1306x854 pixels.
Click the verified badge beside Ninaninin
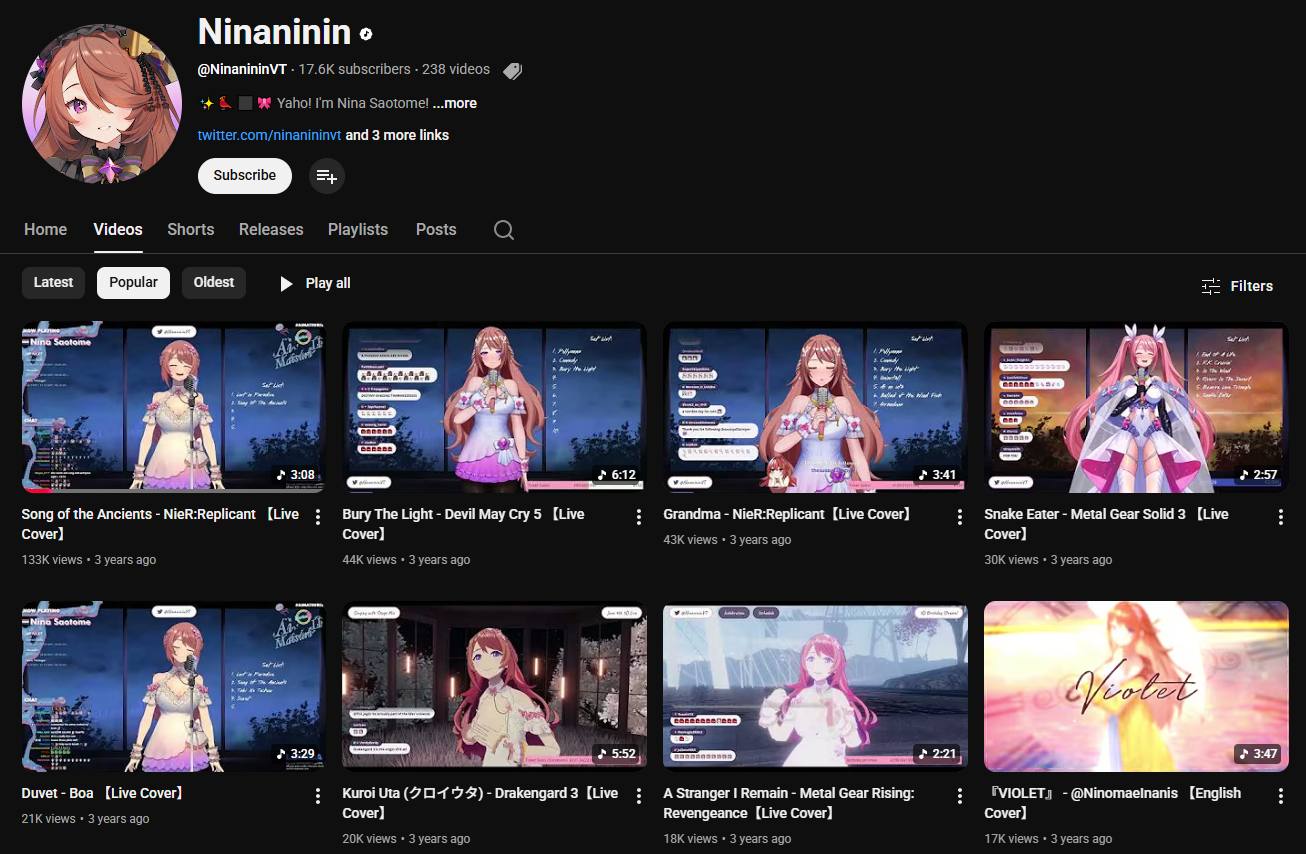(x=366, y=34)
